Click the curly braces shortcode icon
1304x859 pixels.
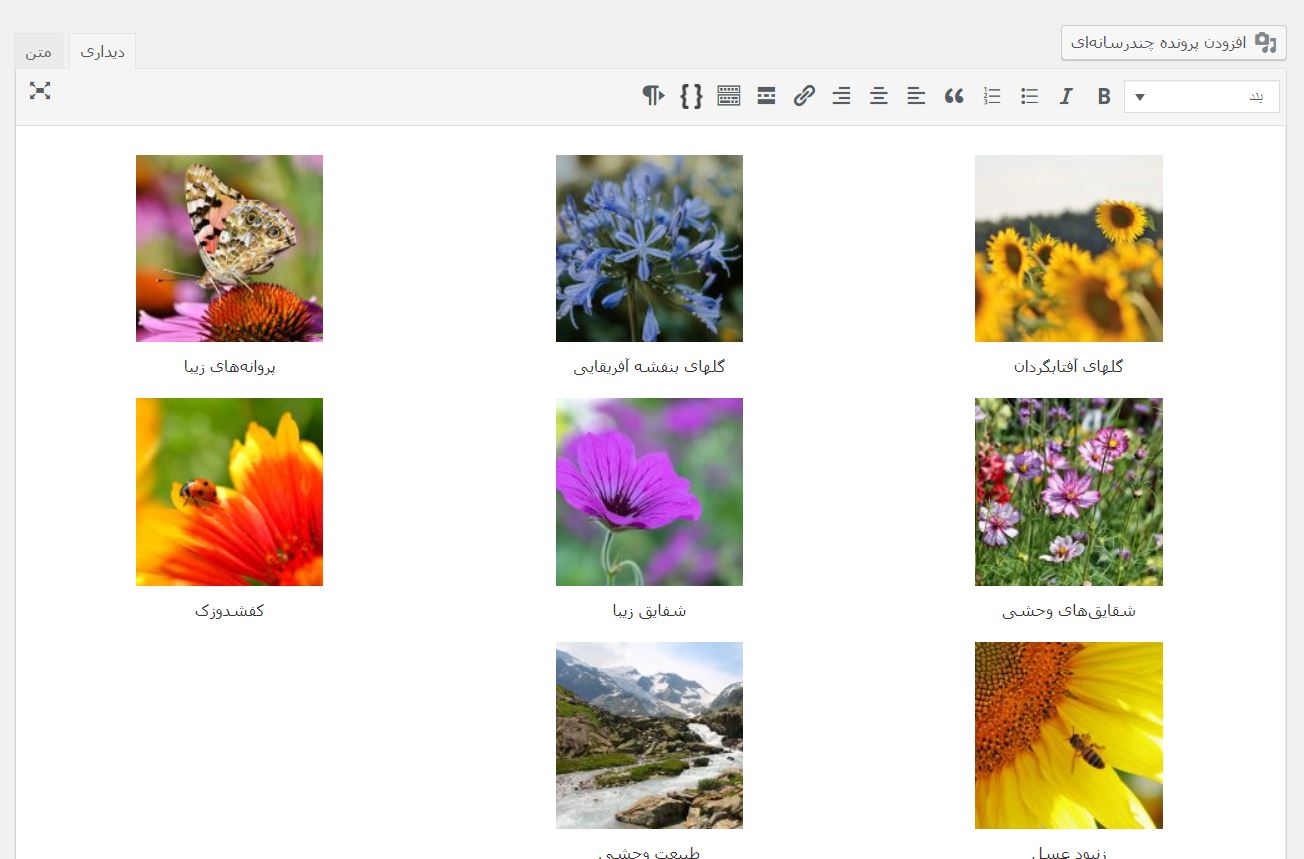pos(691,96)
